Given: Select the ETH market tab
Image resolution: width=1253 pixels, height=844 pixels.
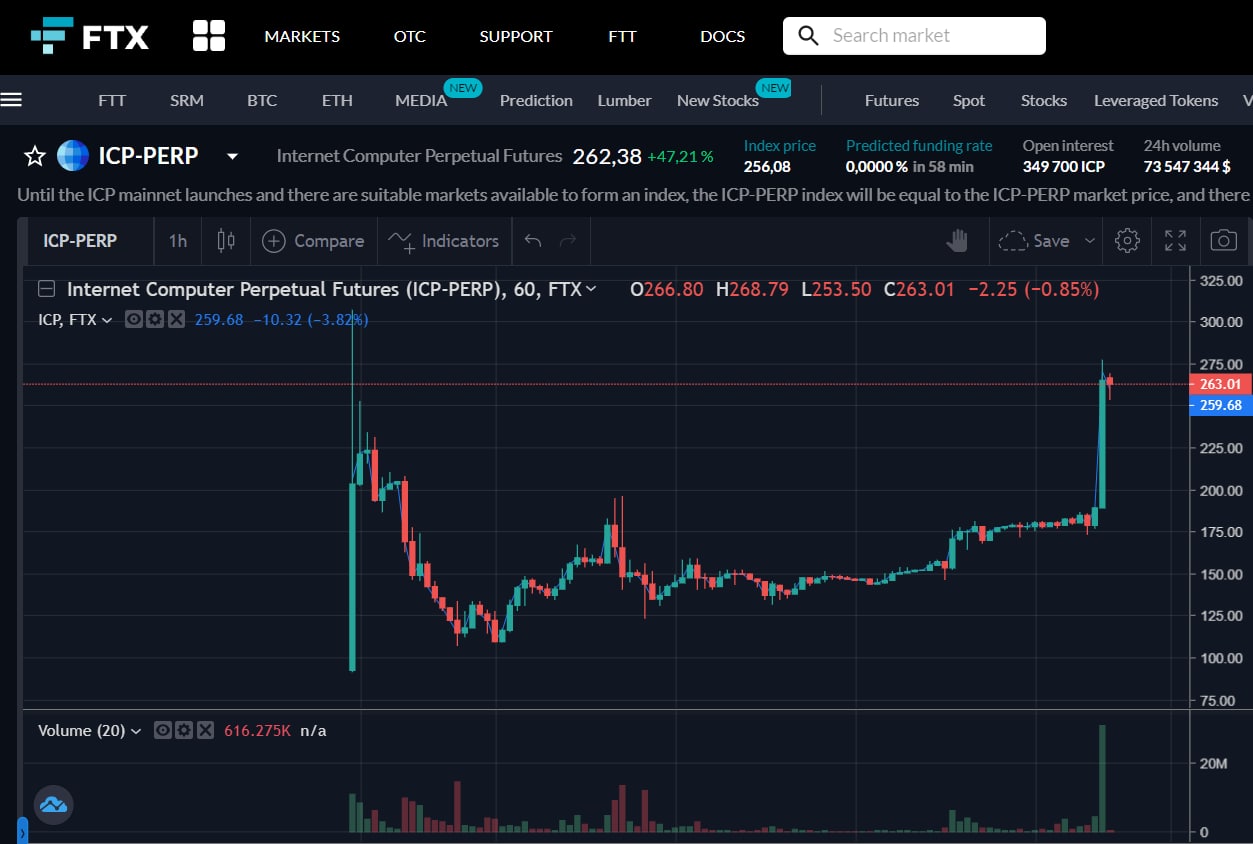Looking at the screenshot, I should click(x=337, y=100).
